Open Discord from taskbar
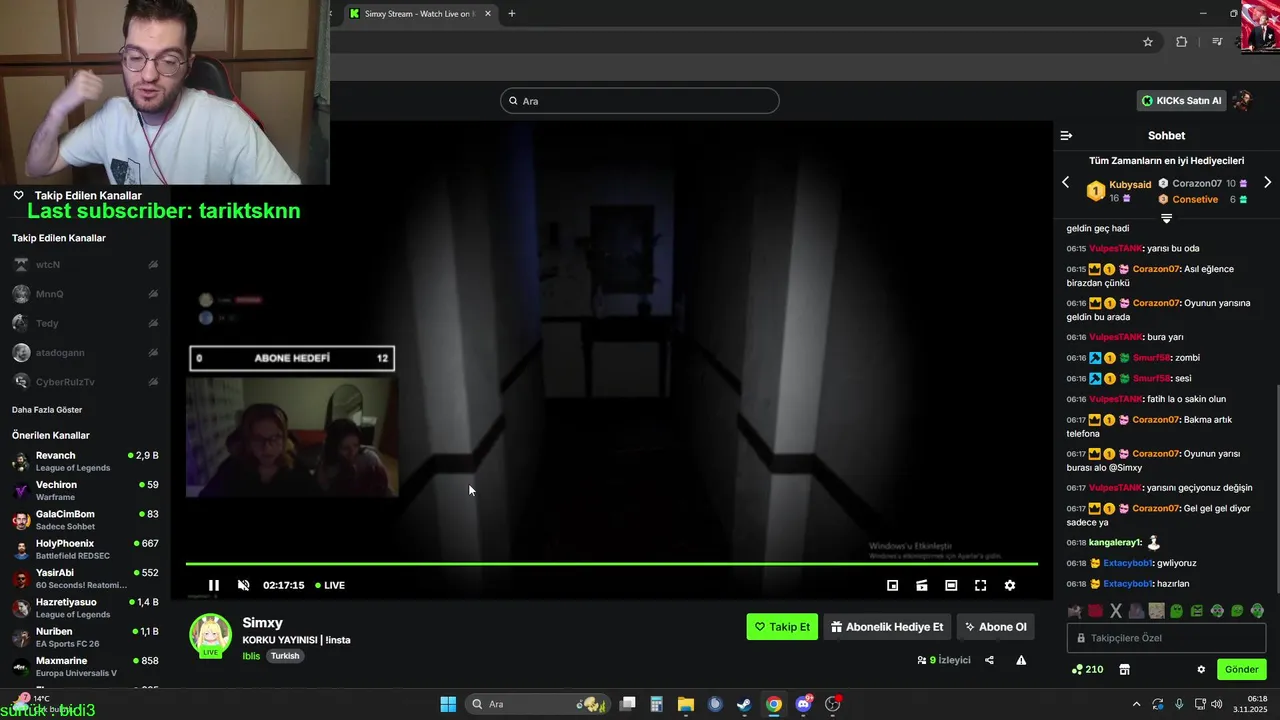 point(803,704)
